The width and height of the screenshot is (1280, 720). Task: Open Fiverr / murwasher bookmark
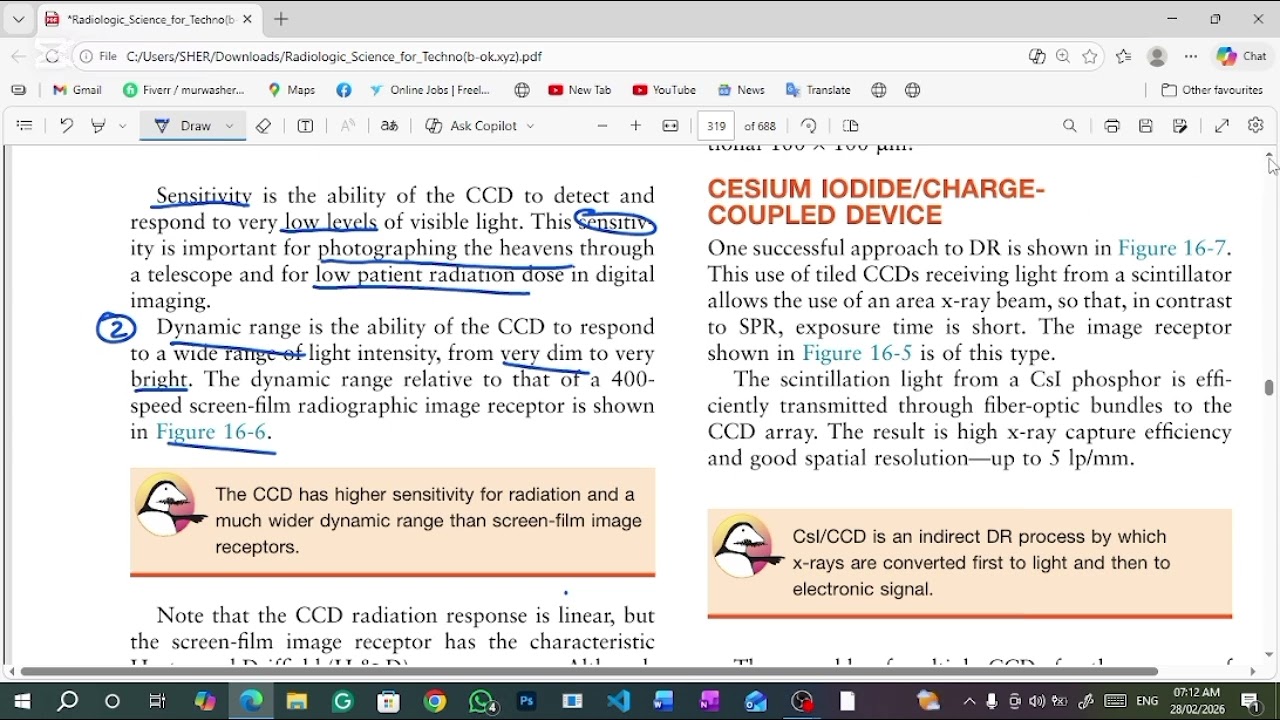coord(184,90)
